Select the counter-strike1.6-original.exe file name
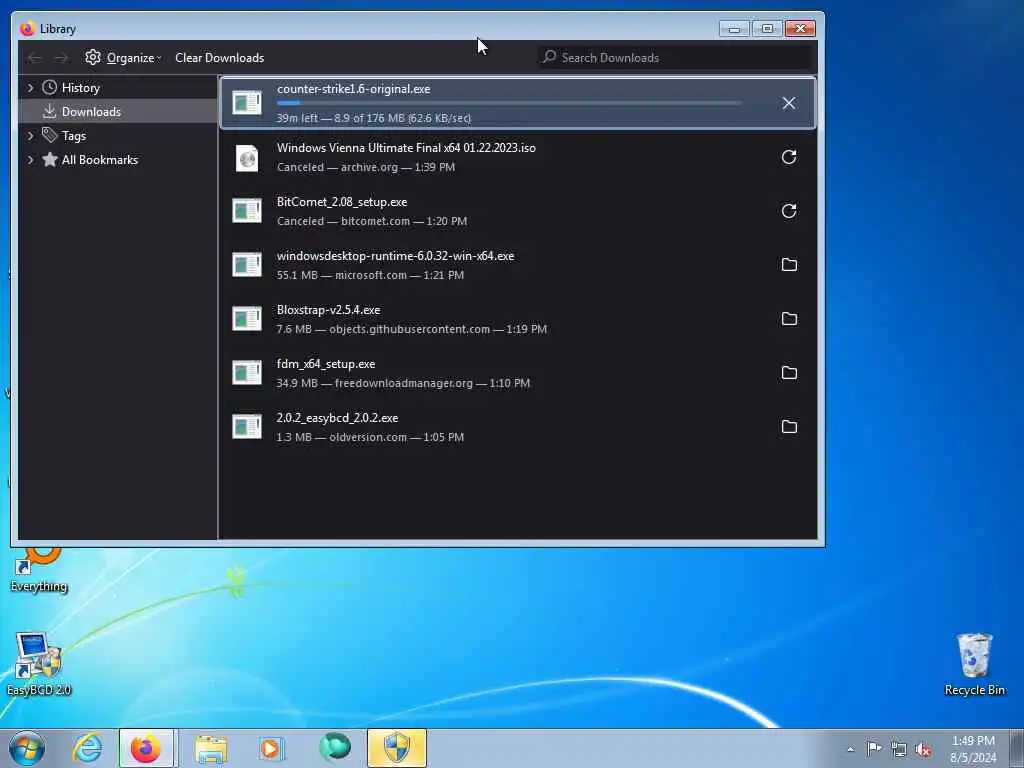1024x768 pixels. (353, 89)
